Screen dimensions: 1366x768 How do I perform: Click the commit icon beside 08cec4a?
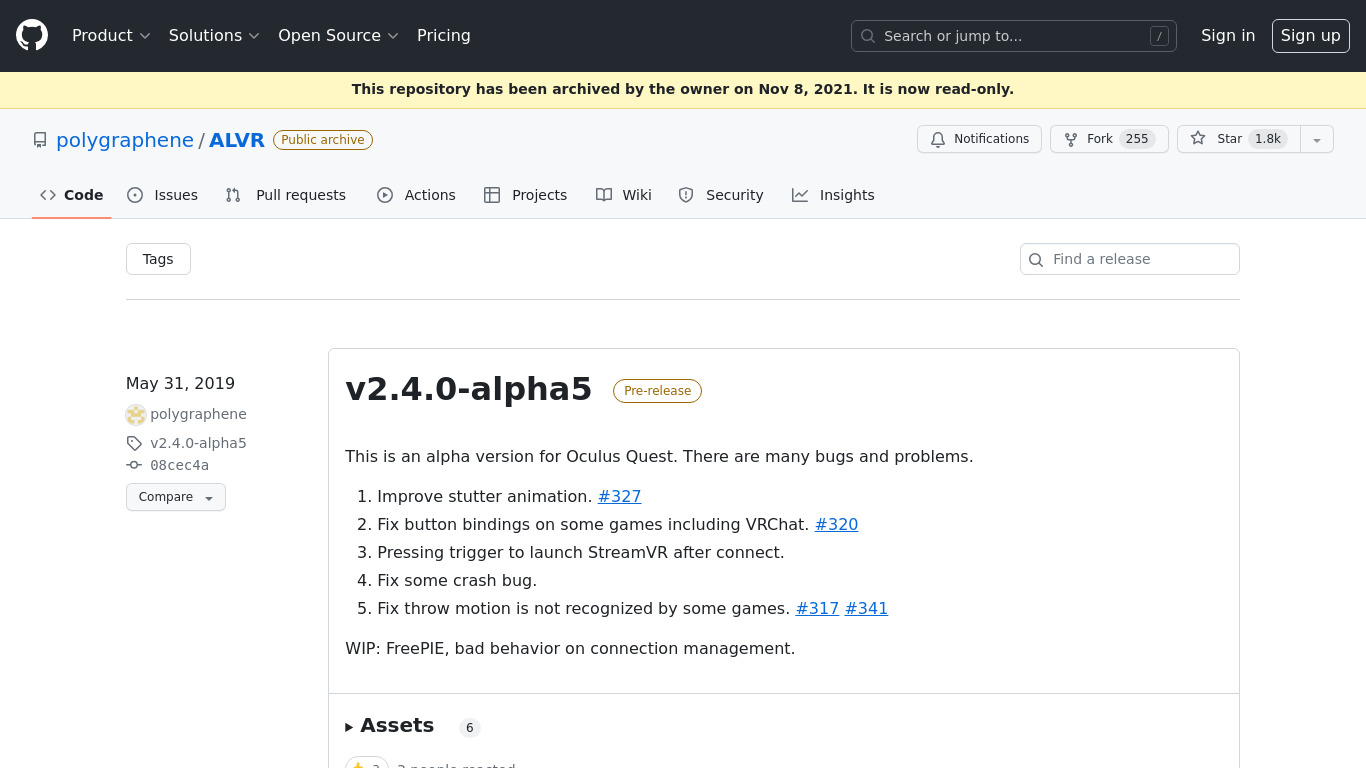(134, 465)
